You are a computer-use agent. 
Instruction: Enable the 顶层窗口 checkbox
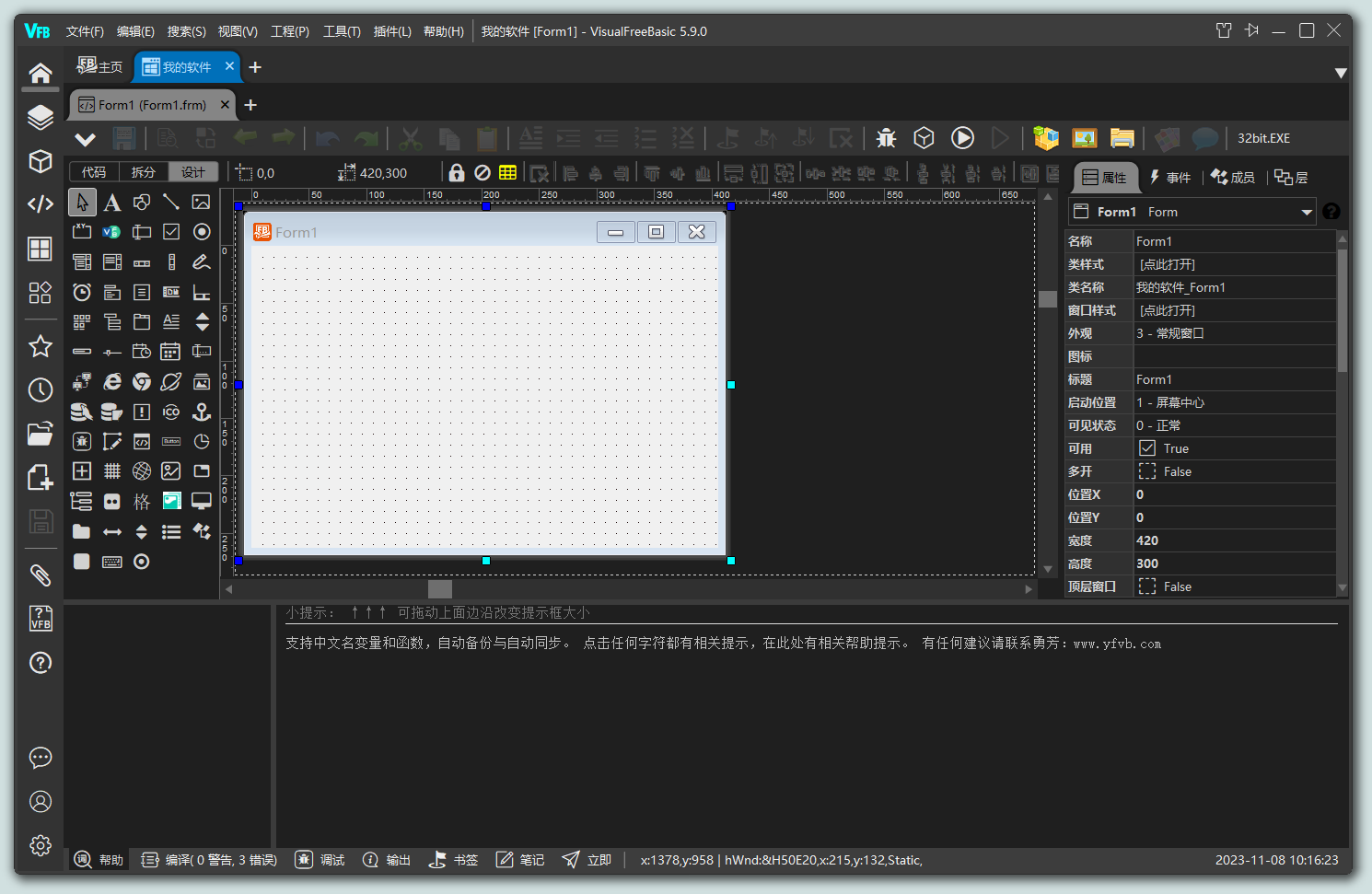pyautogui.click(x=1147, y=586)
